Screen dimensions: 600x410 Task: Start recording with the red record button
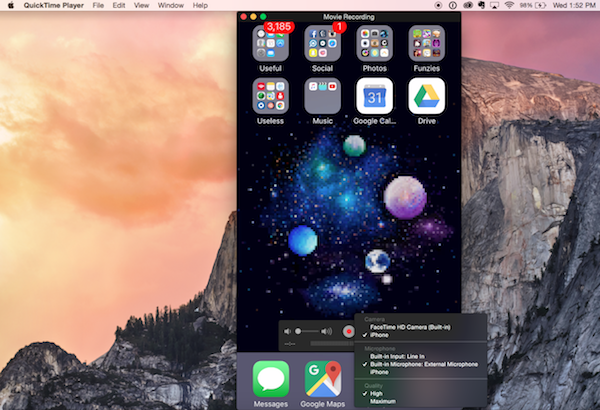click(x=349, y=331)
